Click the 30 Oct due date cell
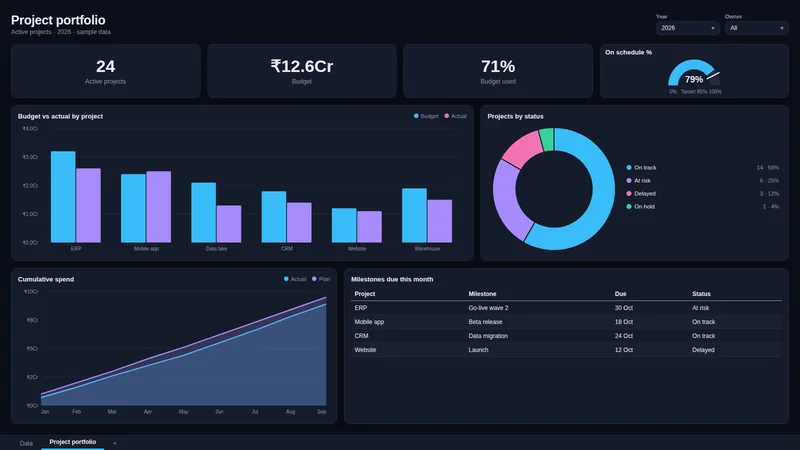 [x=623, y=308]
